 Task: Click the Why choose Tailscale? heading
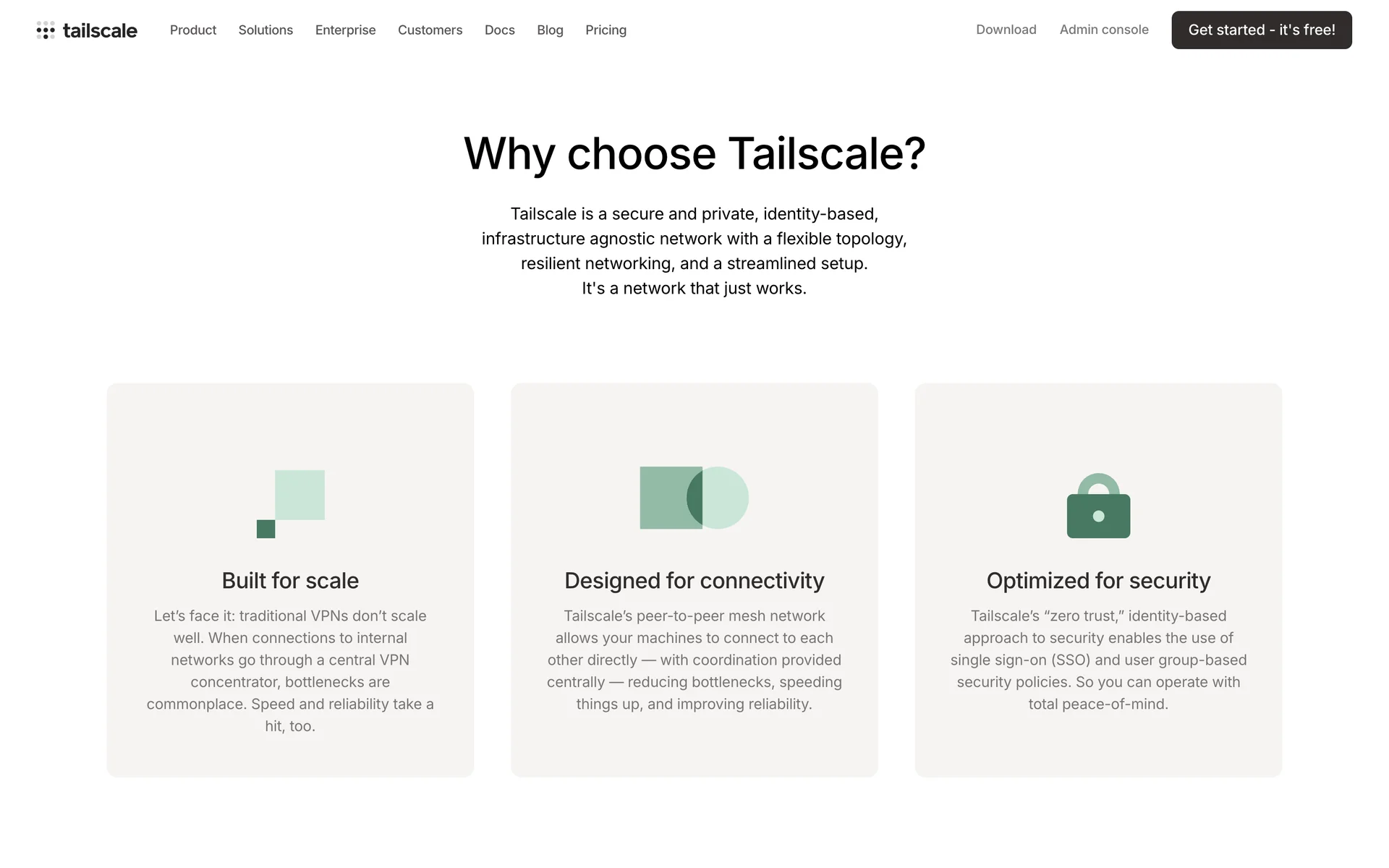click(694, 153)
